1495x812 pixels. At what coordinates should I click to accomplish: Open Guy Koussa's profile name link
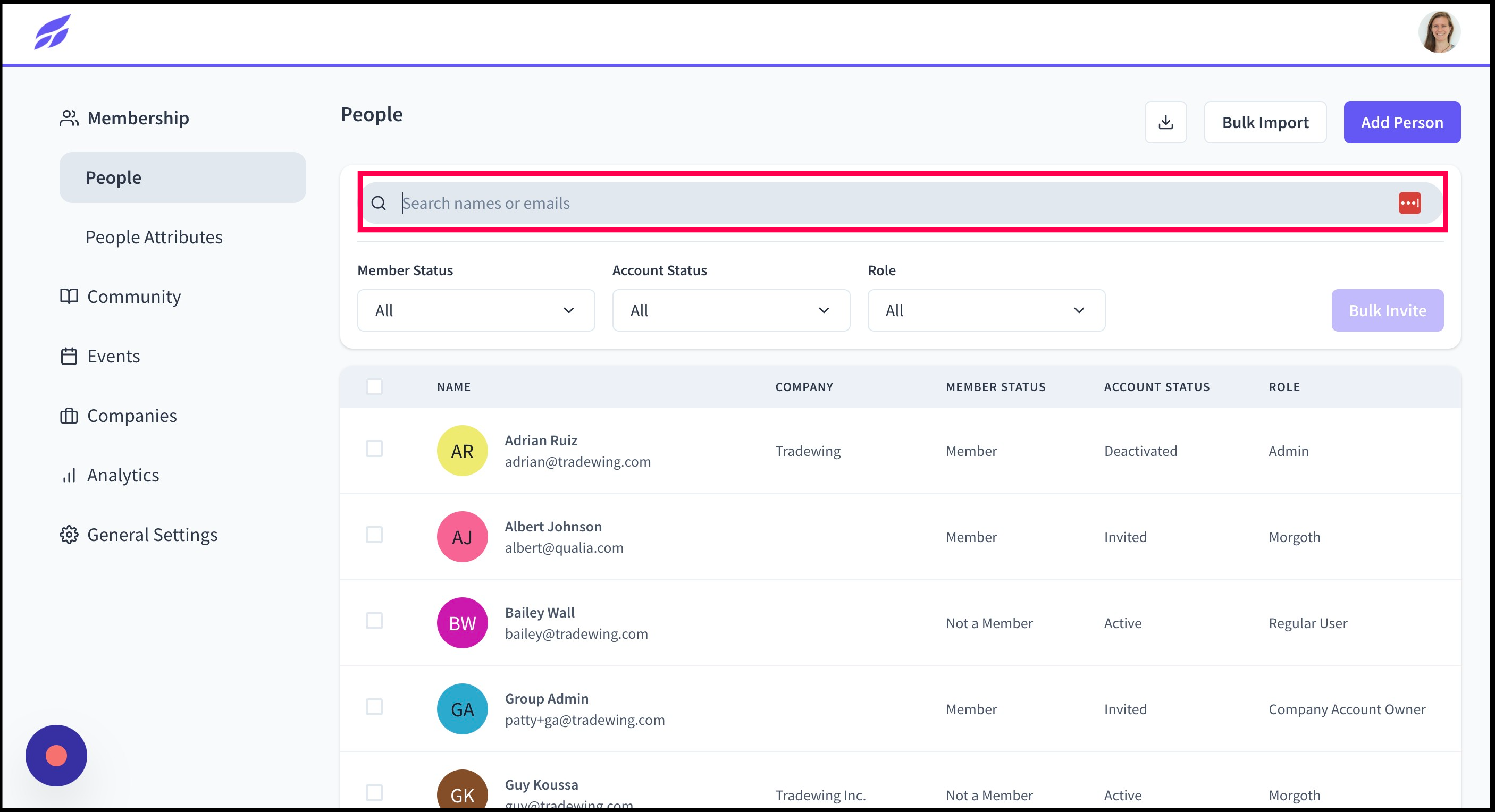tap(541, 785)
